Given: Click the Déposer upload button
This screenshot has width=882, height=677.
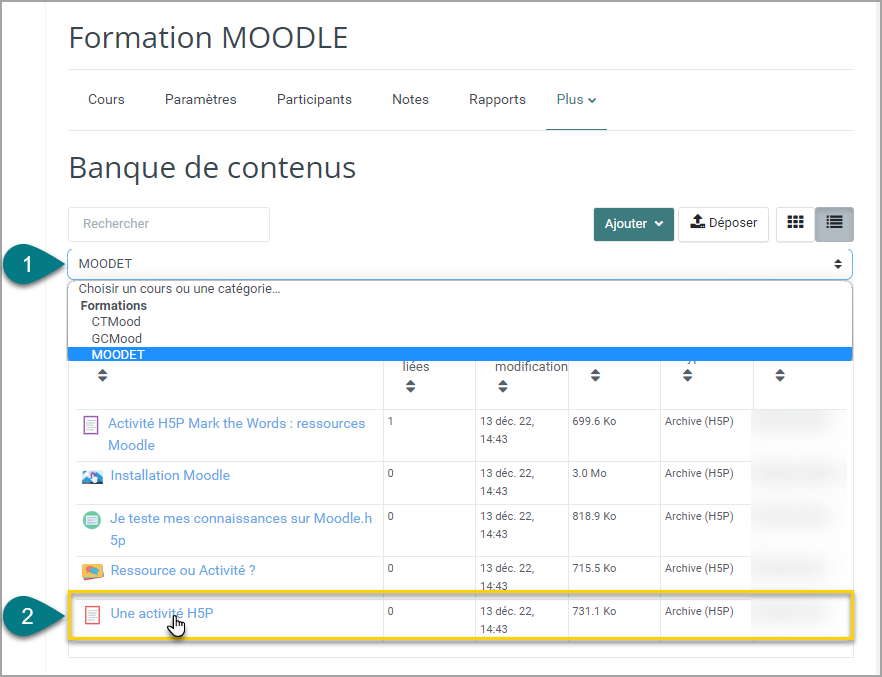Looking at the screenshot, I should tap(723, 224).
